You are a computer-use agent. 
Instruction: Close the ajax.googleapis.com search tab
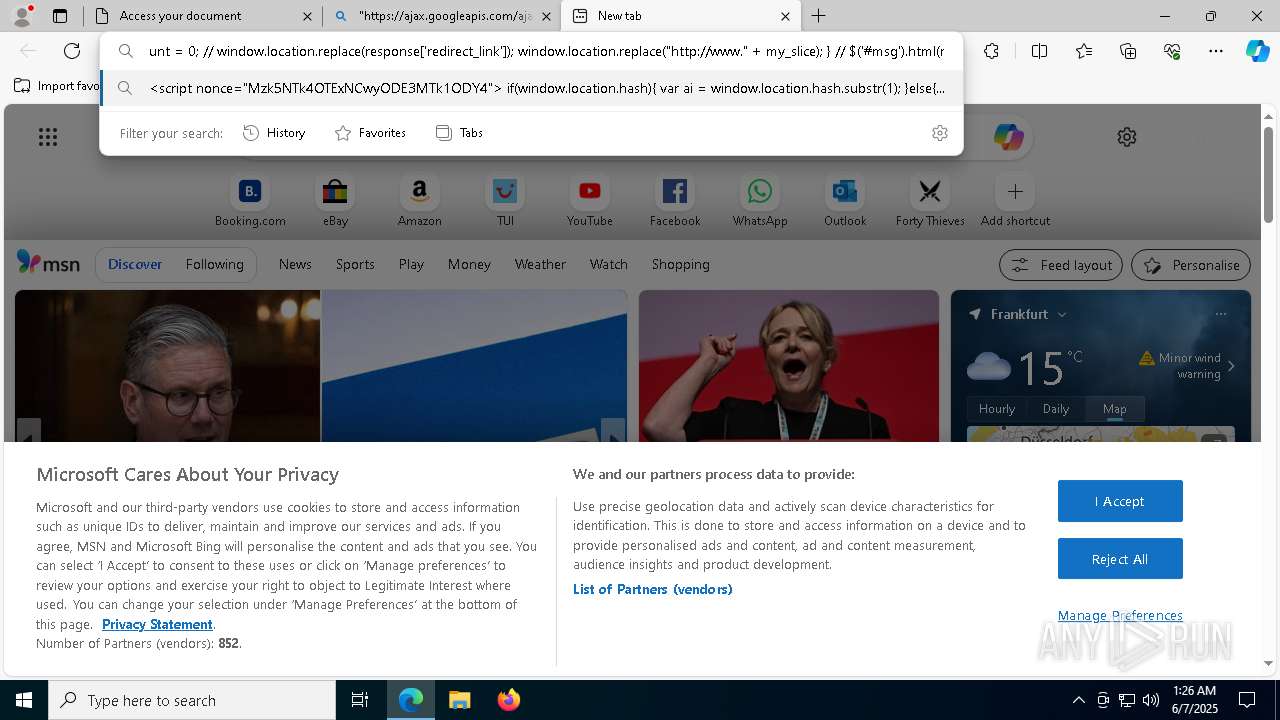(x=546, y=16)
